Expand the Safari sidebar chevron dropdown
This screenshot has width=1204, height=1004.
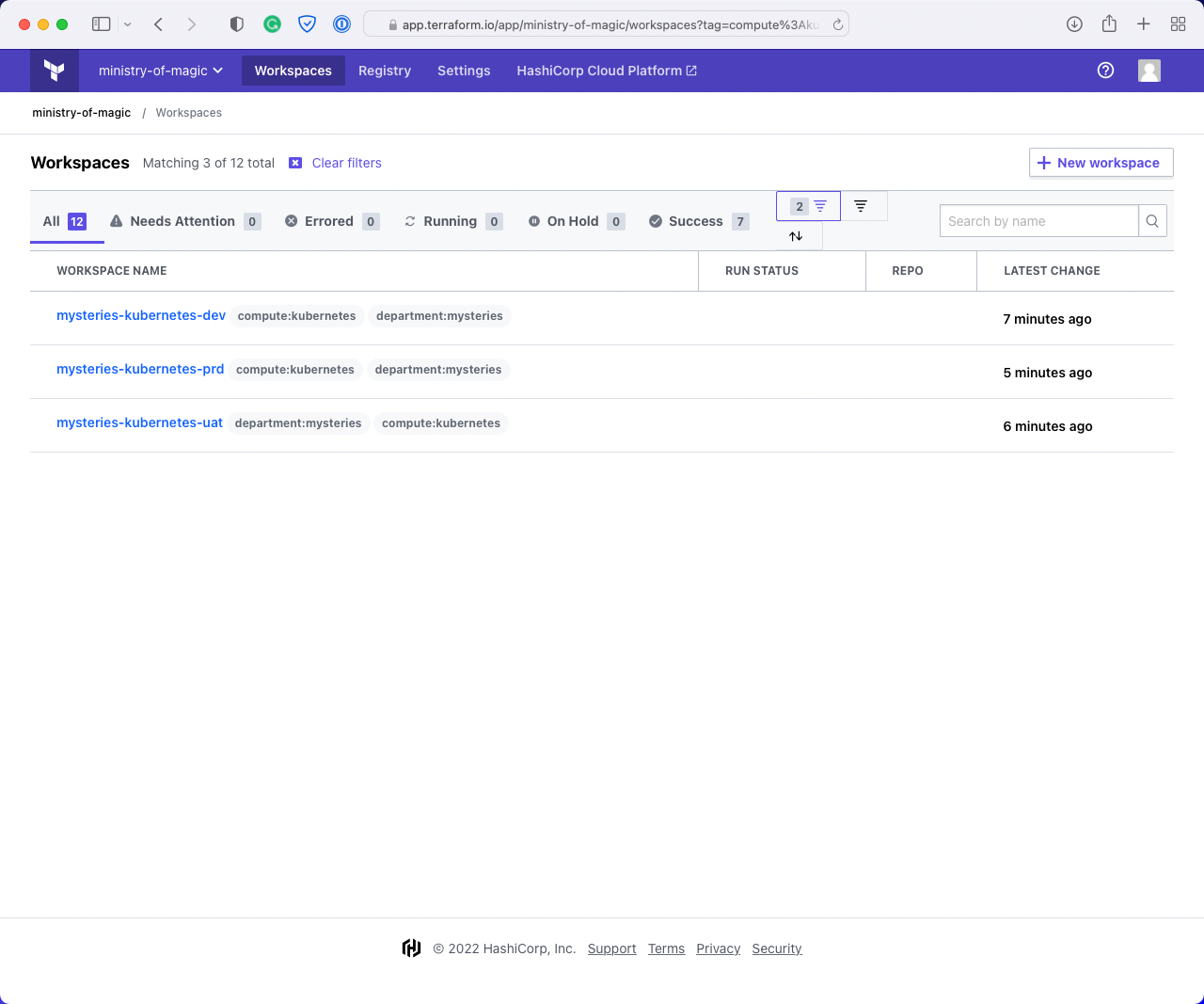[127, 24]
